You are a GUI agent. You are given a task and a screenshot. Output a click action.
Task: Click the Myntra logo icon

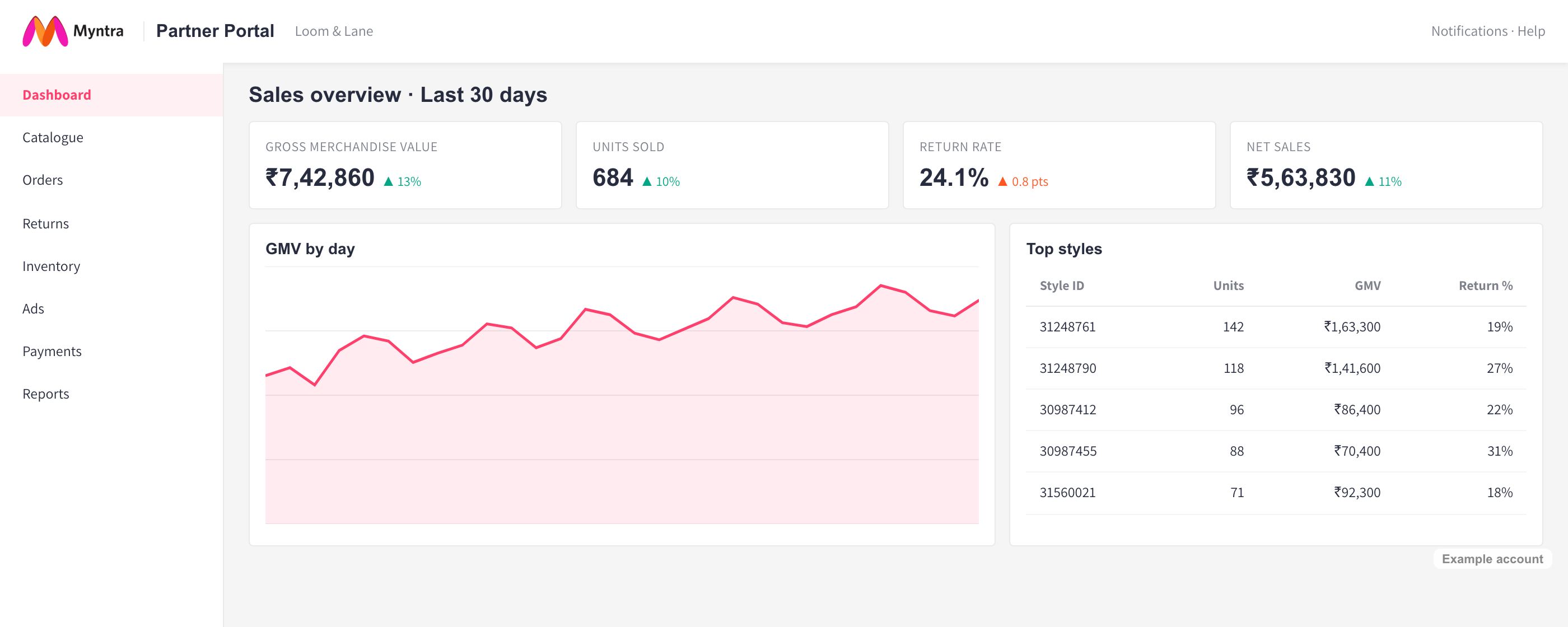(45, 31)
